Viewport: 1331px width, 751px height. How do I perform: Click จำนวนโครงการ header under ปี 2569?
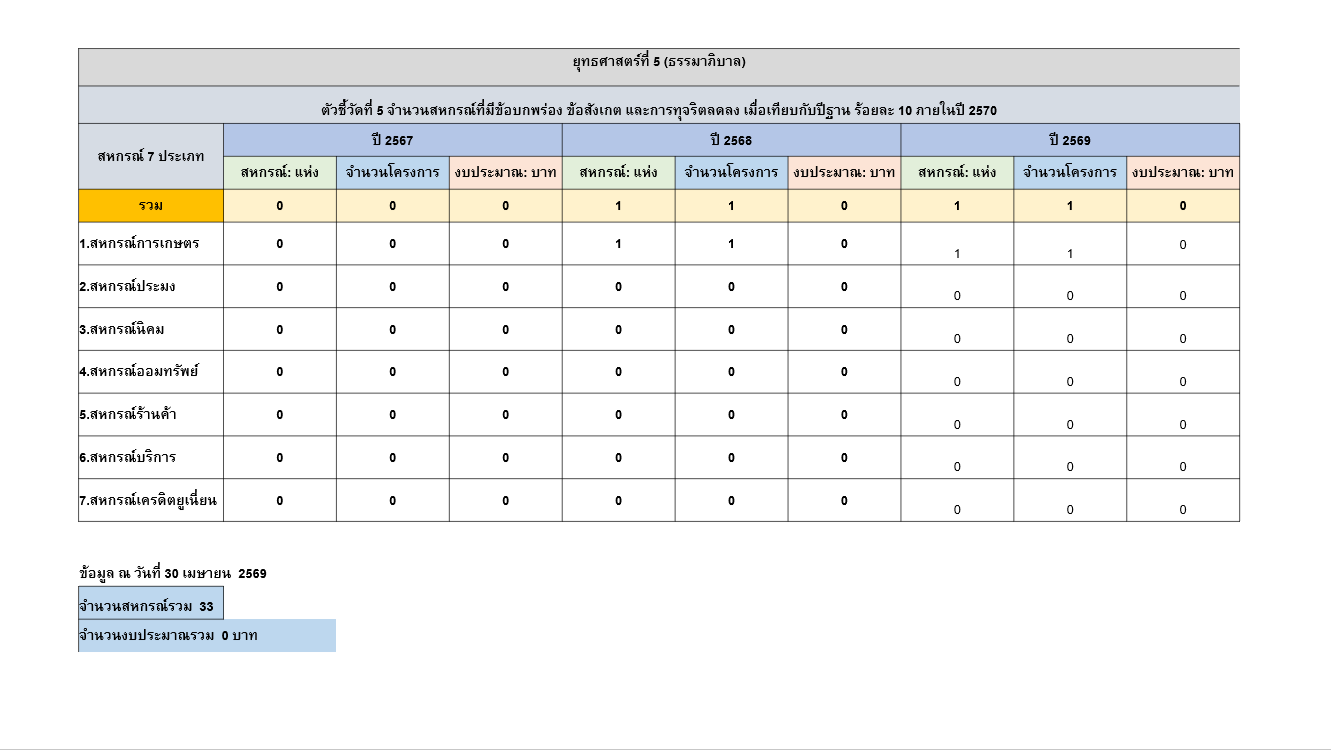point(1070,173)
